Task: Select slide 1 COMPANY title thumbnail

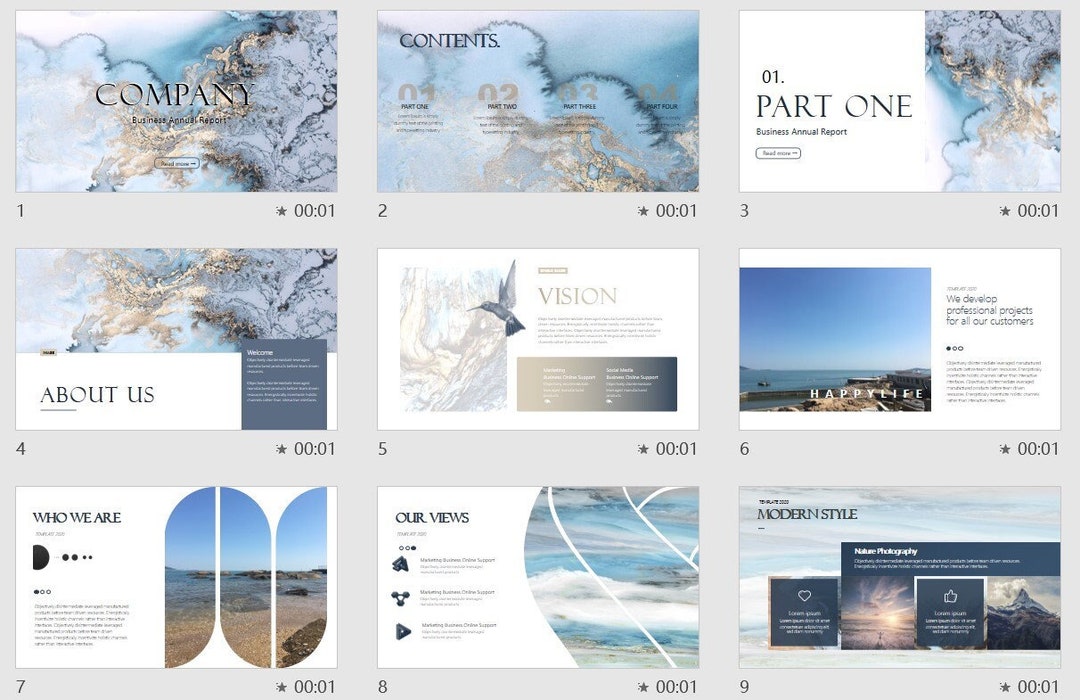Action: pos(176,101)
